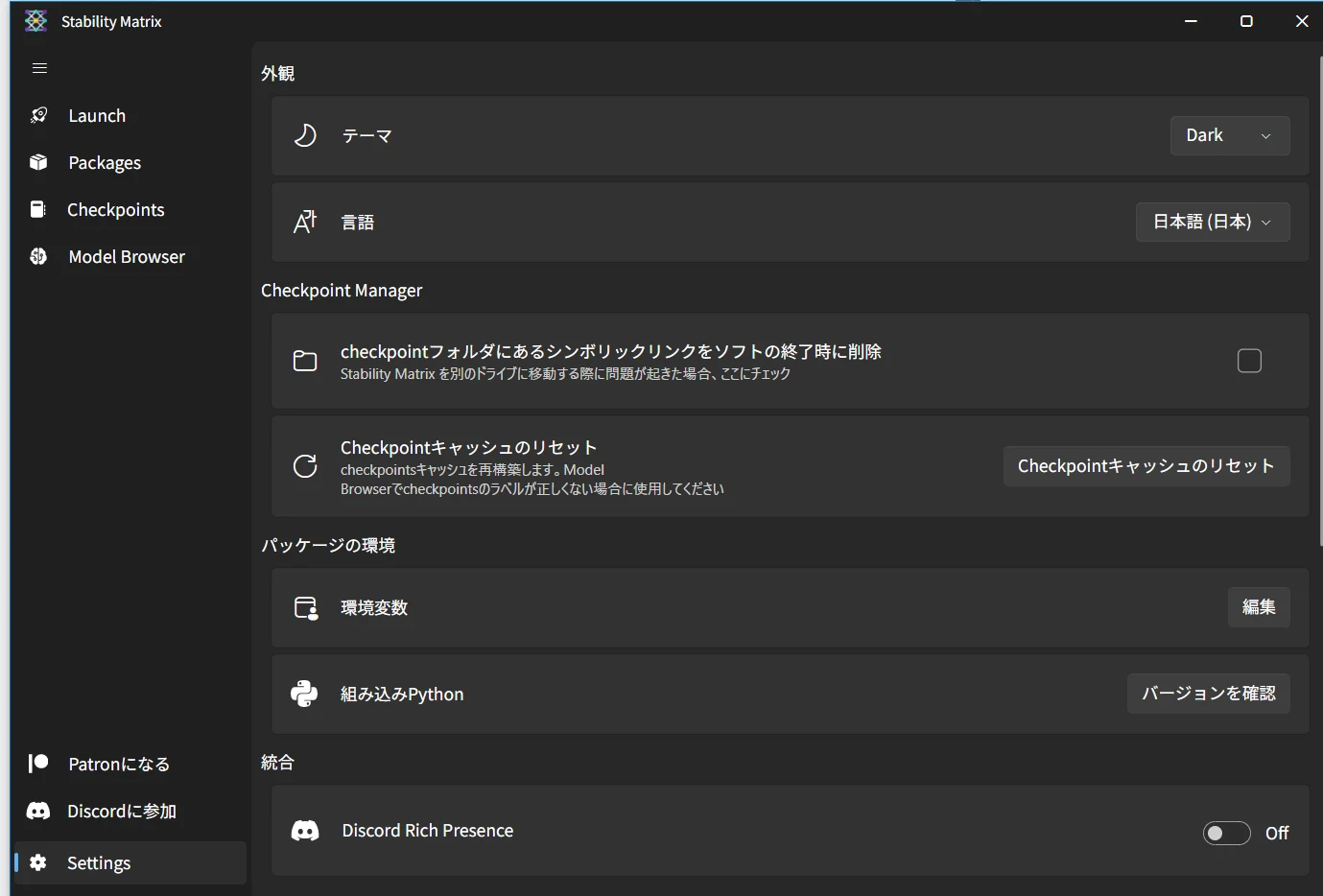Click the テーマ label
1323x896 pixels.
click(367, 136)
